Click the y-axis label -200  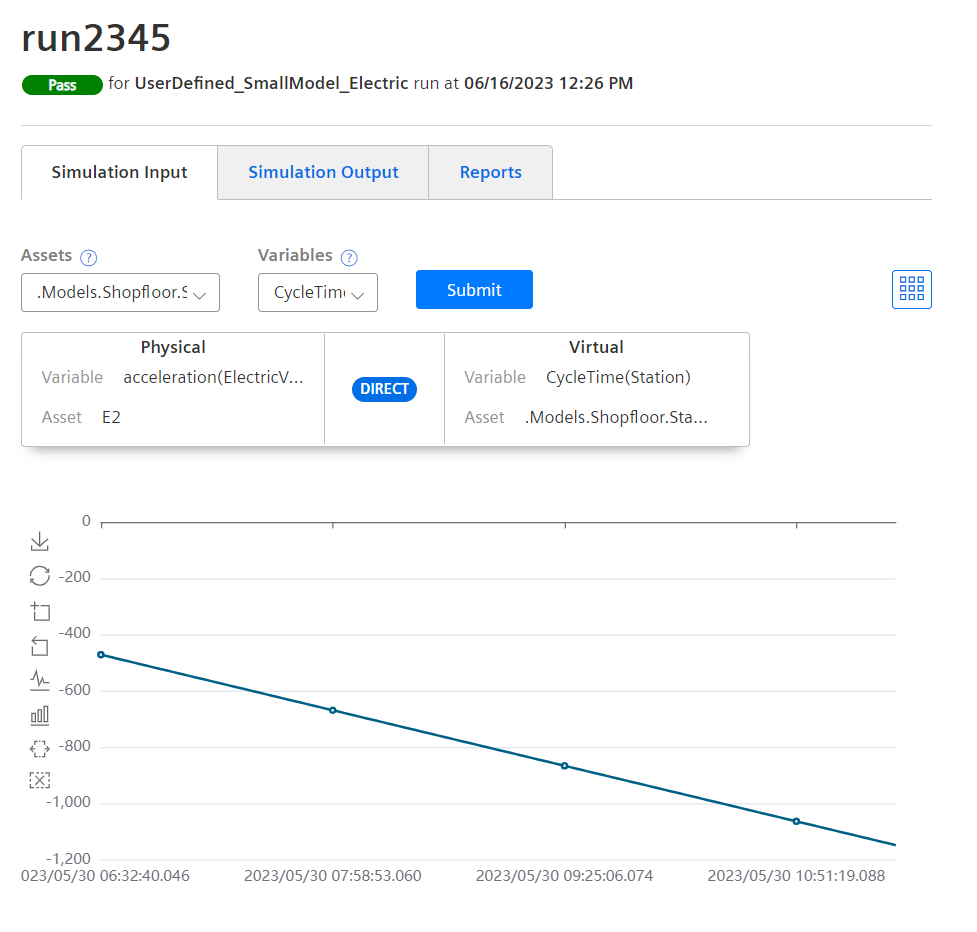75,577
